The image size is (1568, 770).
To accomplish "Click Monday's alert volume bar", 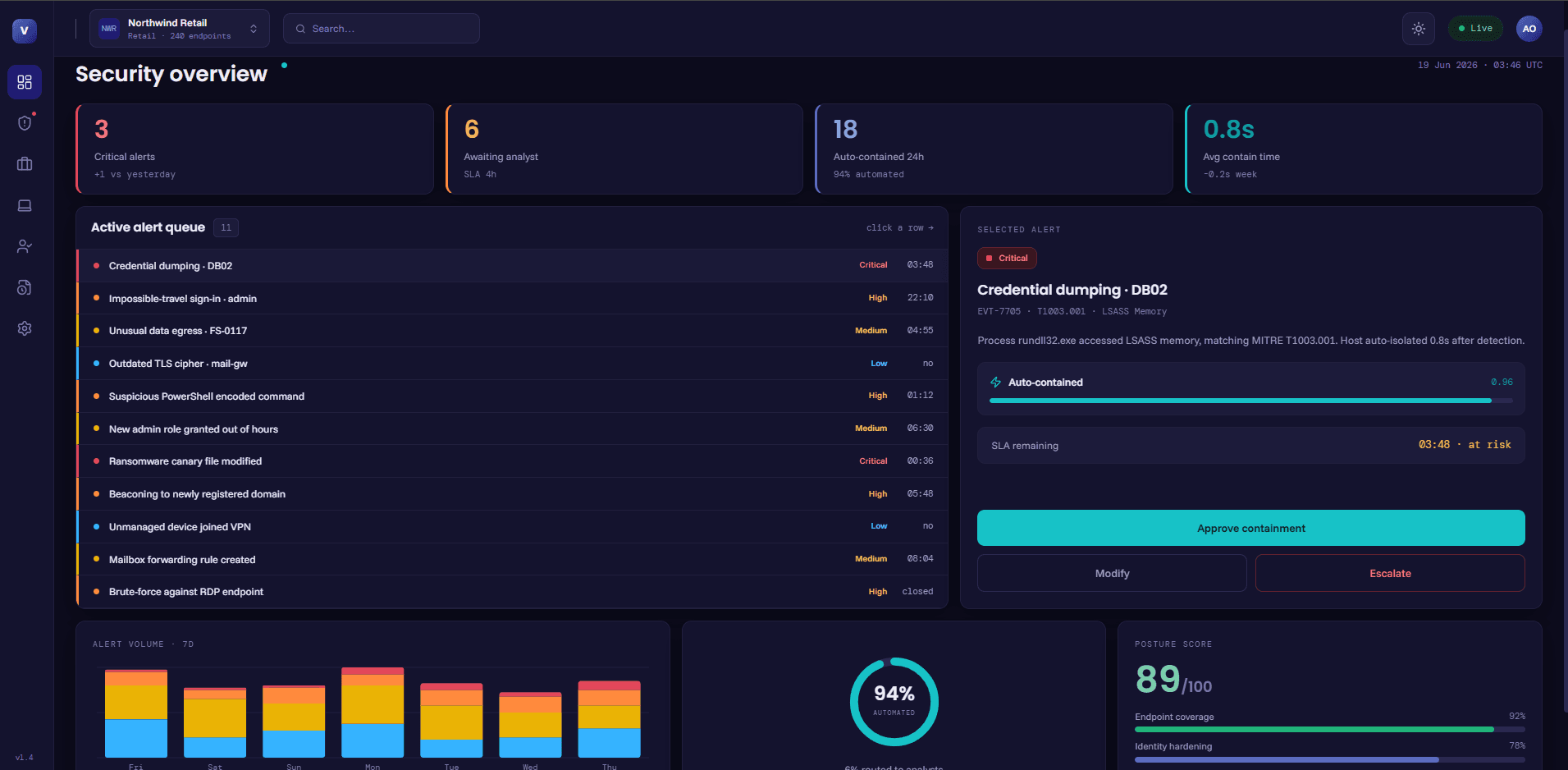I will (x=373, y=713).
